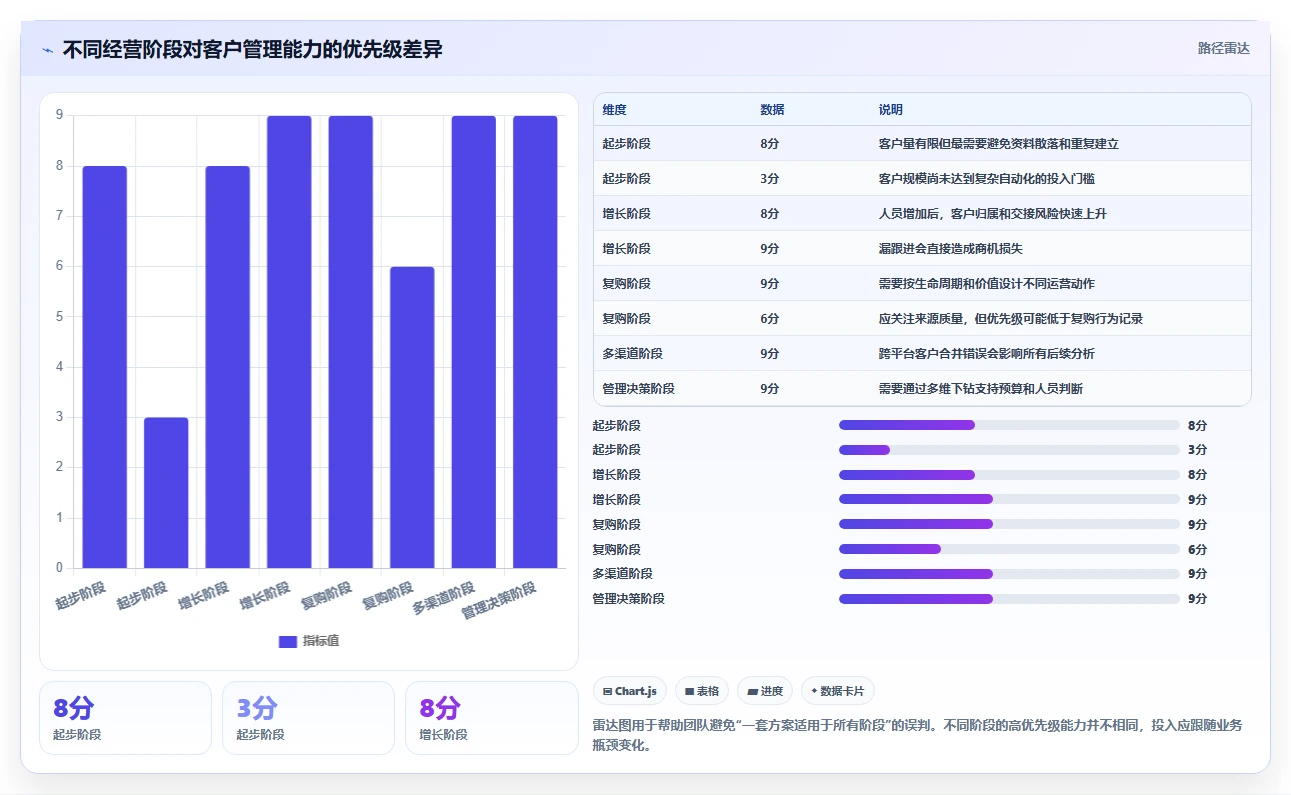1291x795 pixels.
Task: Click the 数据 column header
Action: pos(772,110)
